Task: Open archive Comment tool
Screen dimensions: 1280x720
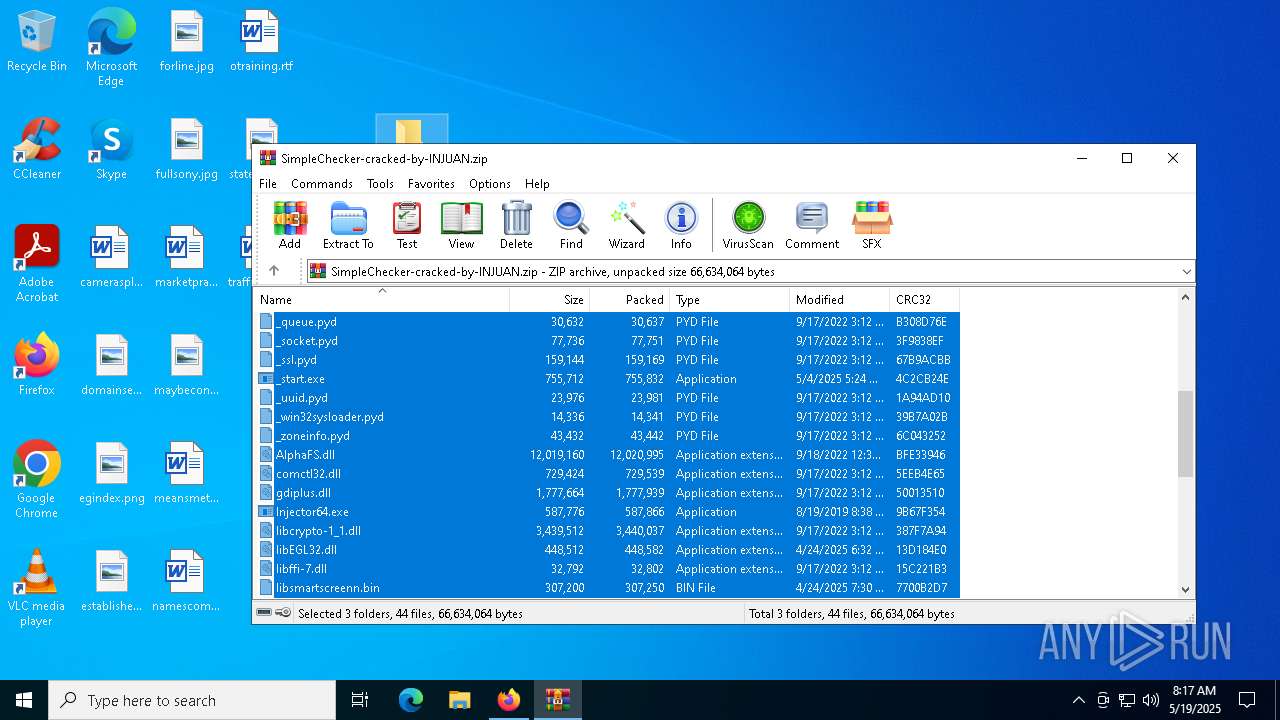Action: [812, 225]
